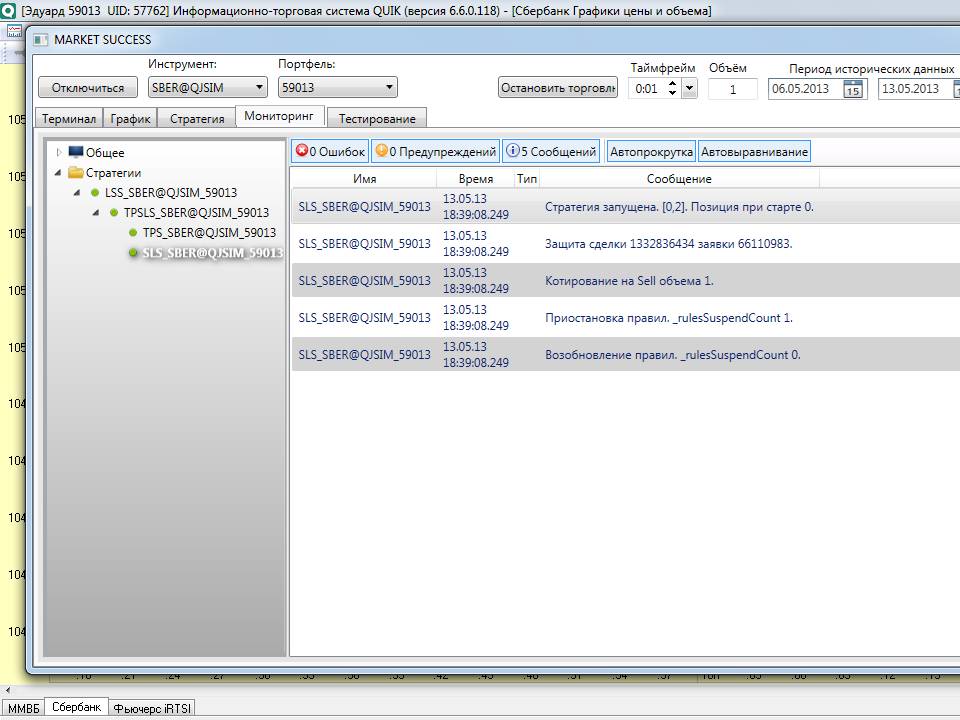Select the SLS_SBER@QJSIM_59013 strategy in tree

coord(211,253)
